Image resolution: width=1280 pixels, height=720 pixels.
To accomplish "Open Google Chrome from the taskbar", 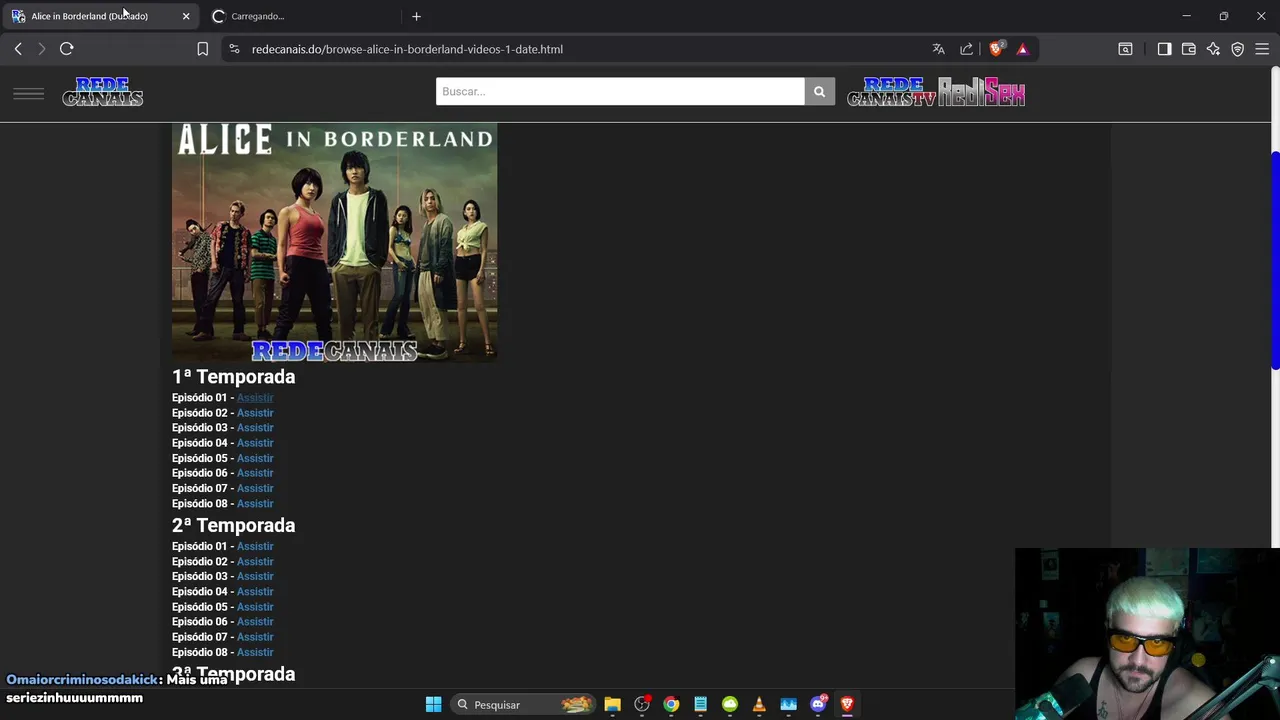I will click(671, 705).
